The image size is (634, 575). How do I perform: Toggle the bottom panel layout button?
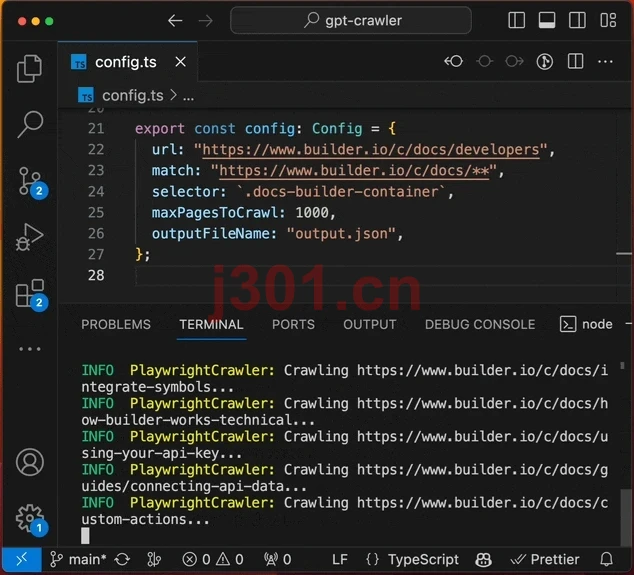click(547, 20)
